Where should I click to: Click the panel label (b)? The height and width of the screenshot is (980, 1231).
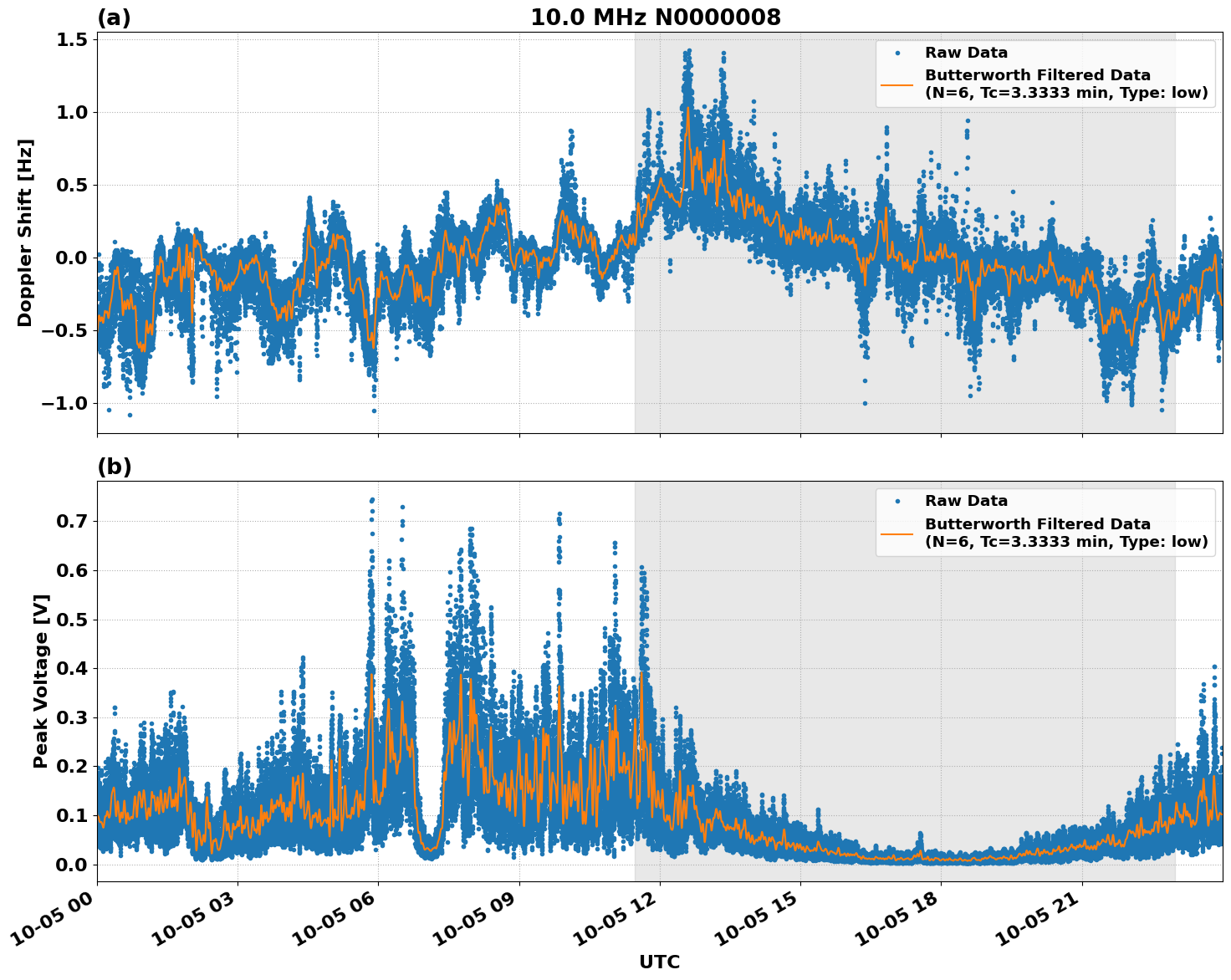point(116,466)
